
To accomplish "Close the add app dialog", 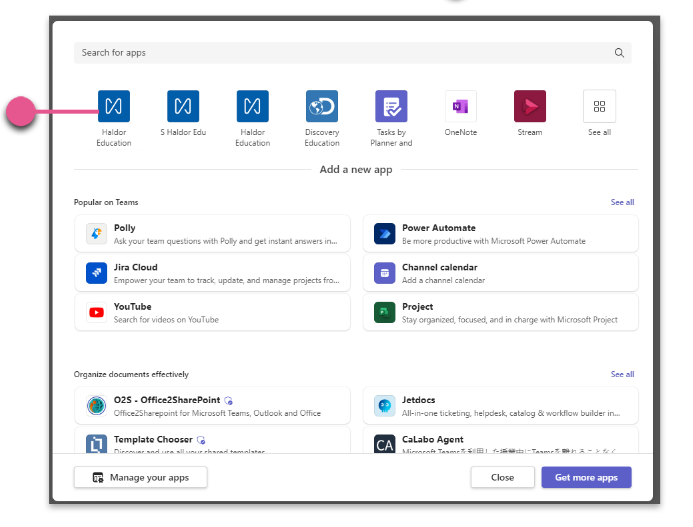I will (503, 477).
